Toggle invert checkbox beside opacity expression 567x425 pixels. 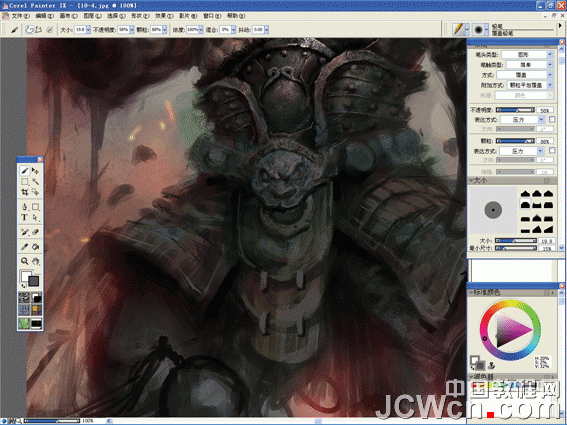[552, 119]
